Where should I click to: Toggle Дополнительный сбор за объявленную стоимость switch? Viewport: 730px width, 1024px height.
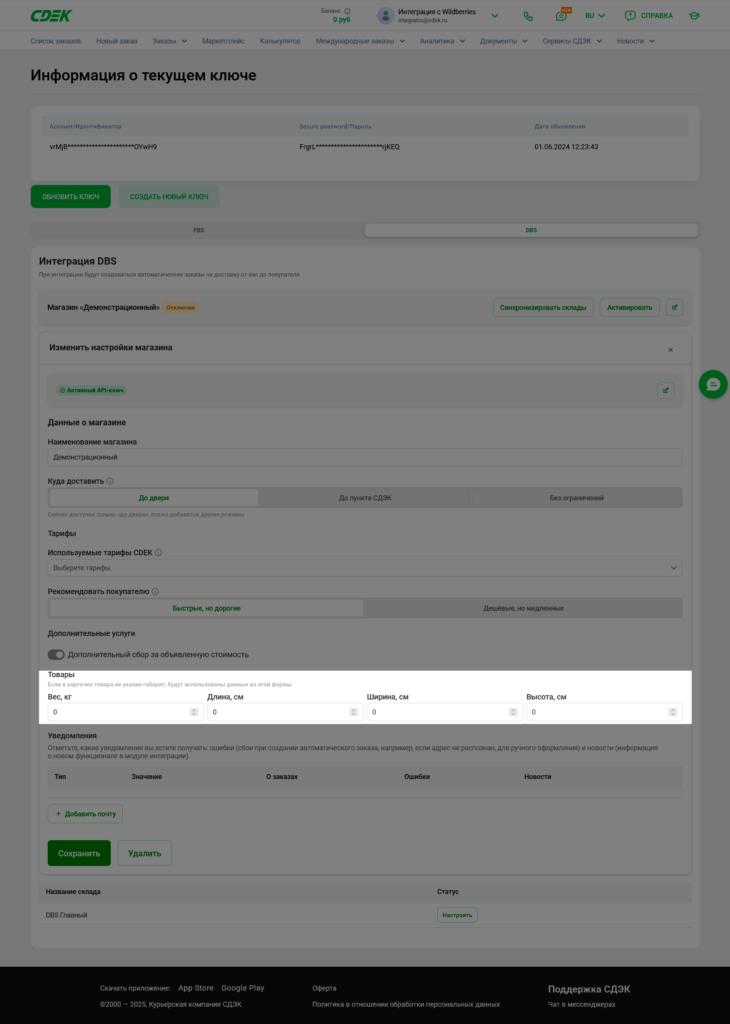(56, 654)
